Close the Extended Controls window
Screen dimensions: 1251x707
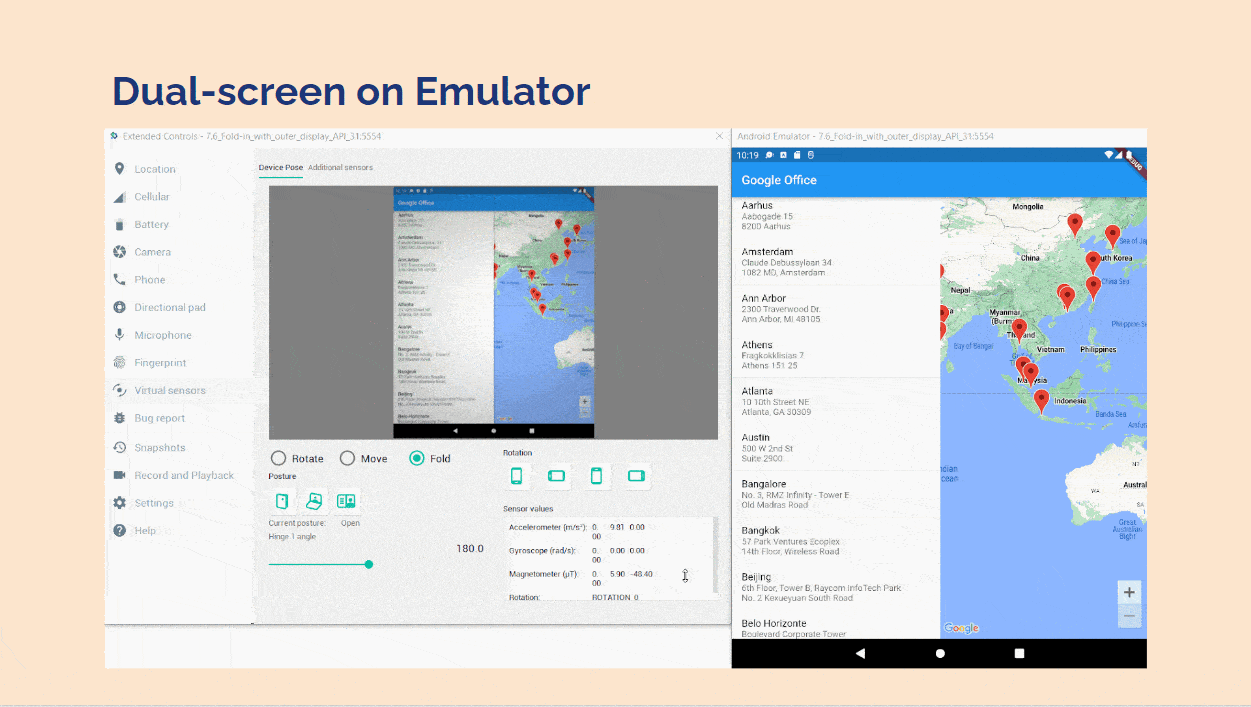click(x=719, y=136)
